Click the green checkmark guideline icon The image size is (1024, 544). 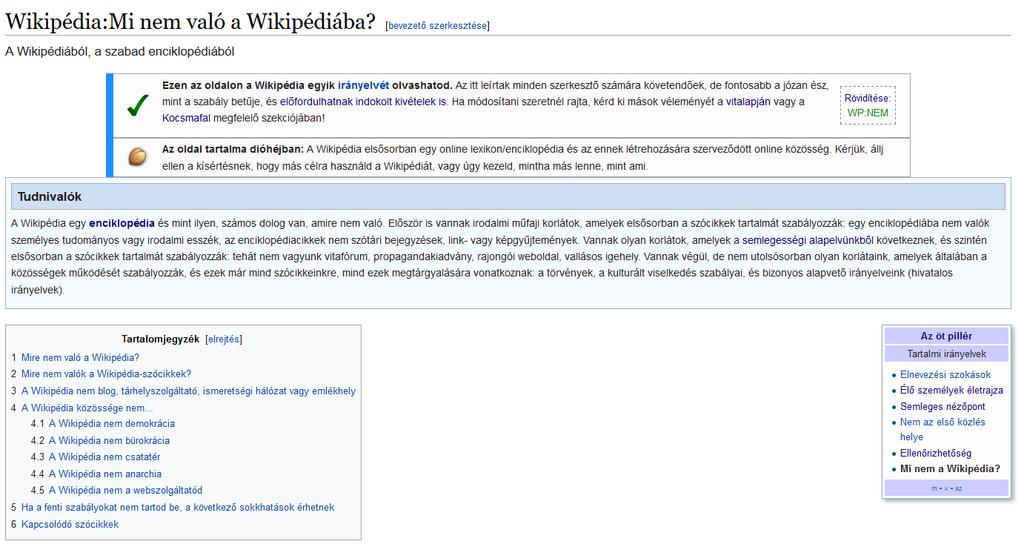click(x=137, y=105)
